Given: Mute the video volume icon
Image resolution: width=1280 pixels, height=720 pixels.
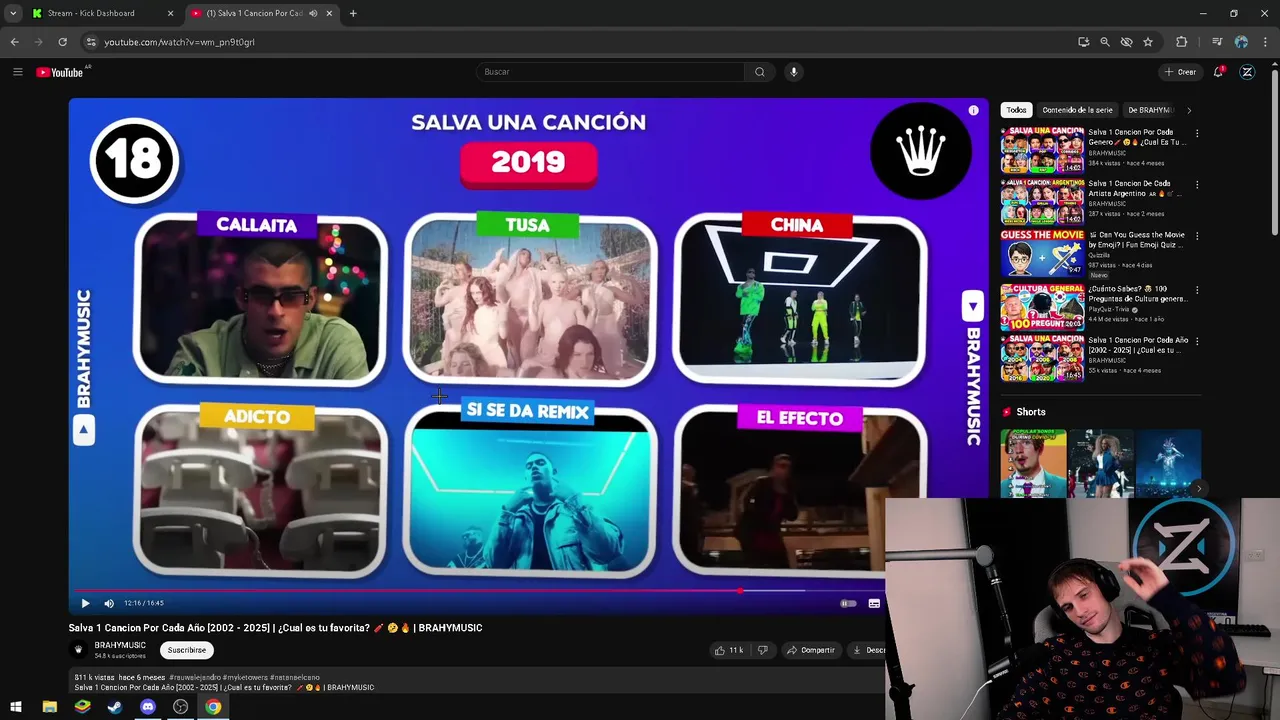Looking at the screenshot, I should tap(109, 603).
